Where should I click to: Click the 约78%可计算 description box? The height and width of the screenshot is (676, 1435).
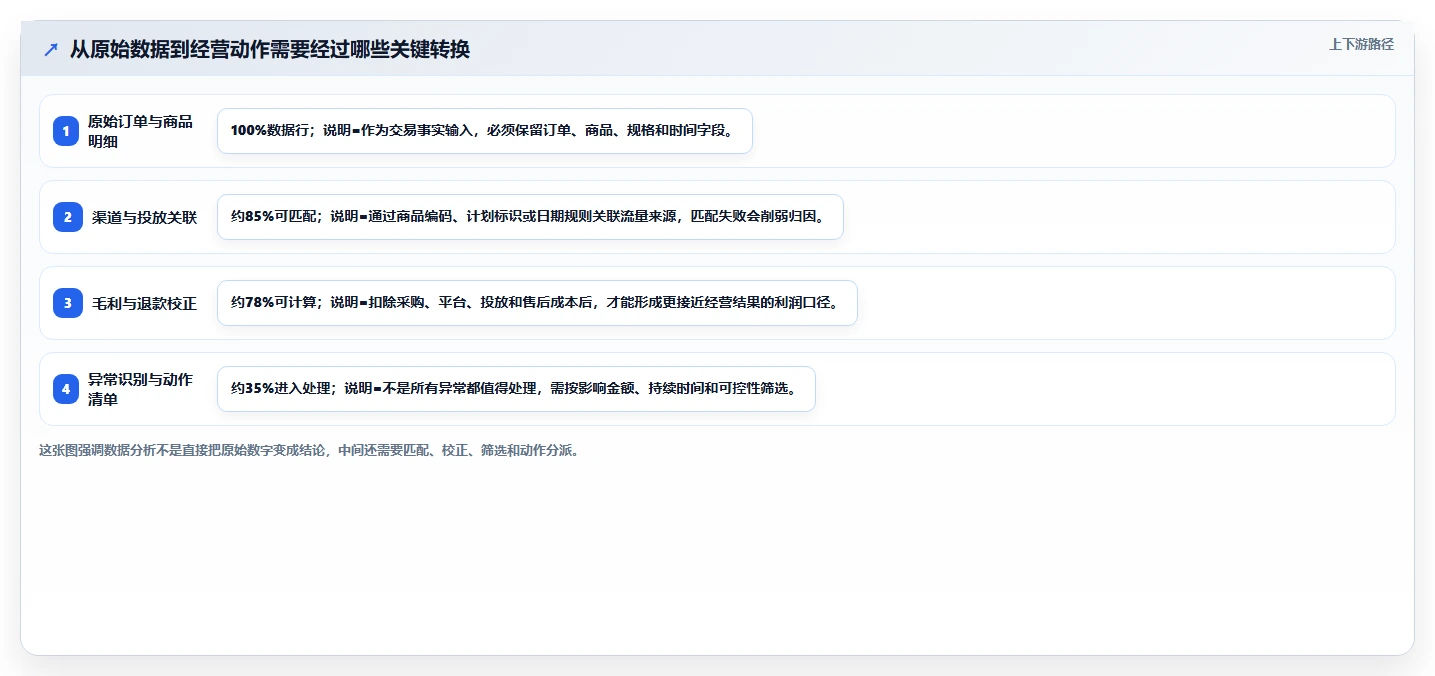537,303
